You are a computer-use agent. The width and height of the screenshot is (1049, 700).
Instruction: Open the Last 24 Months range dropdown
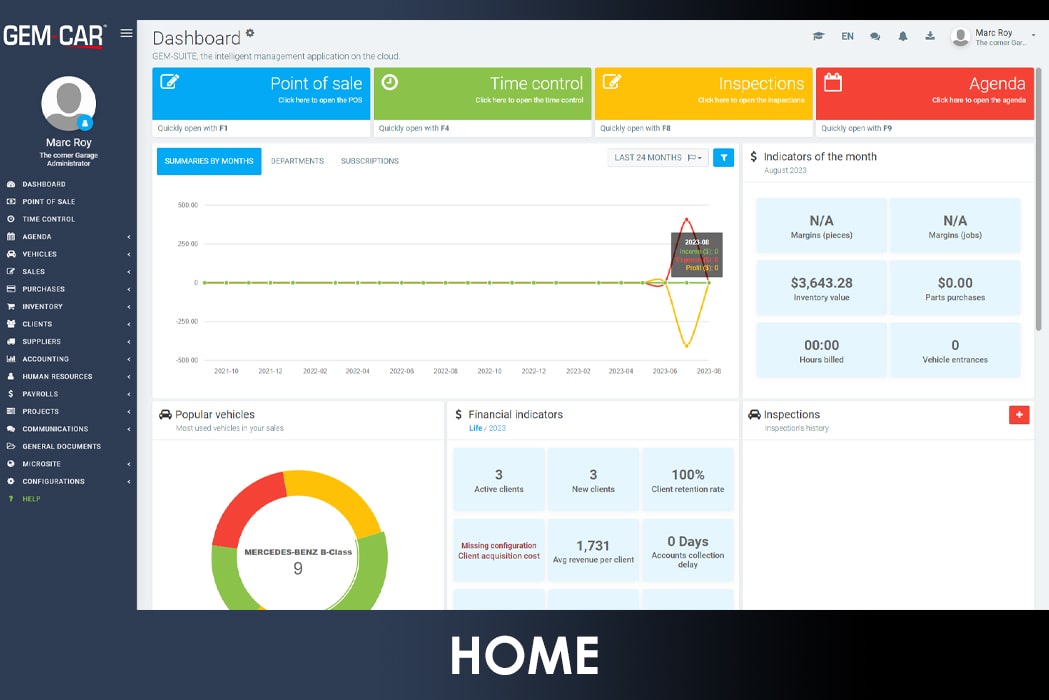click(x=657, y=157)
